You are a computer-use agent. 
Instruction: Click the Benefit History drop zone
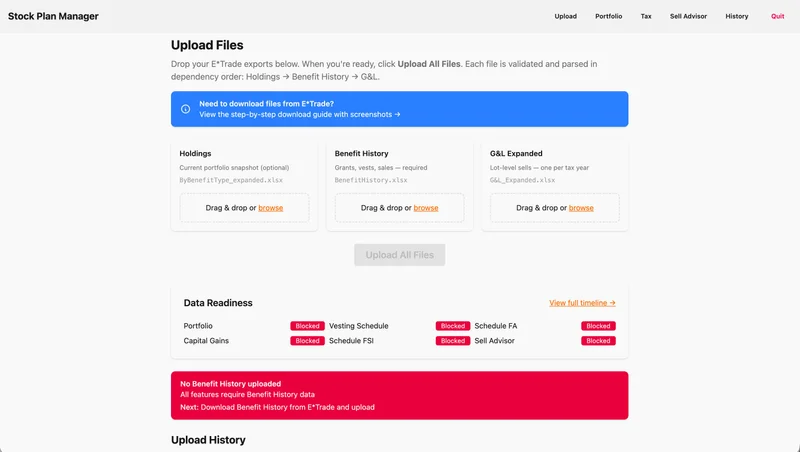(399, 208)
